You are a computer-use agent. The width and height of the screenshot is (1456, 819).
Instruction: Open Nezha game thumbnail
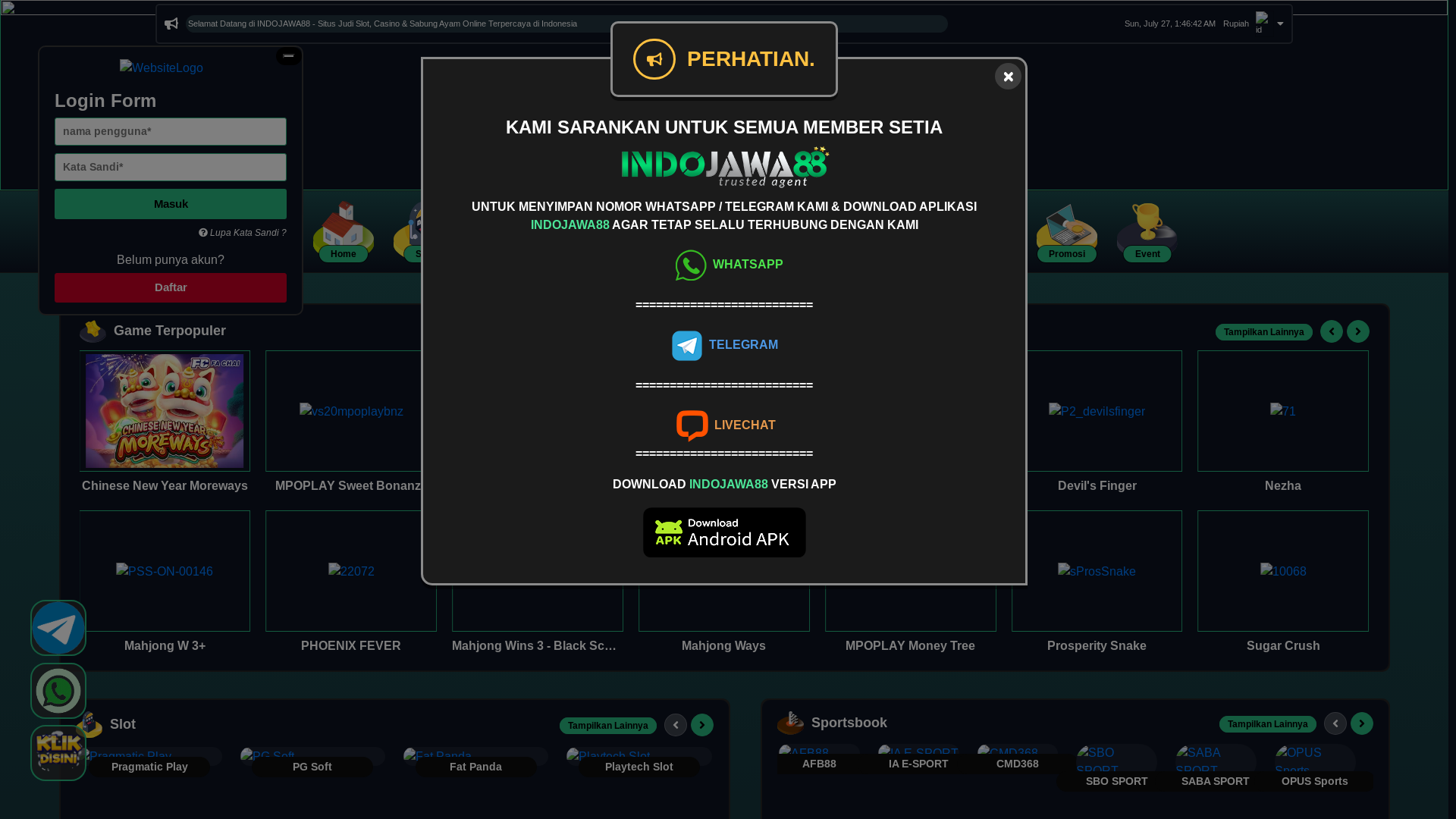(x=1283, y=411)
